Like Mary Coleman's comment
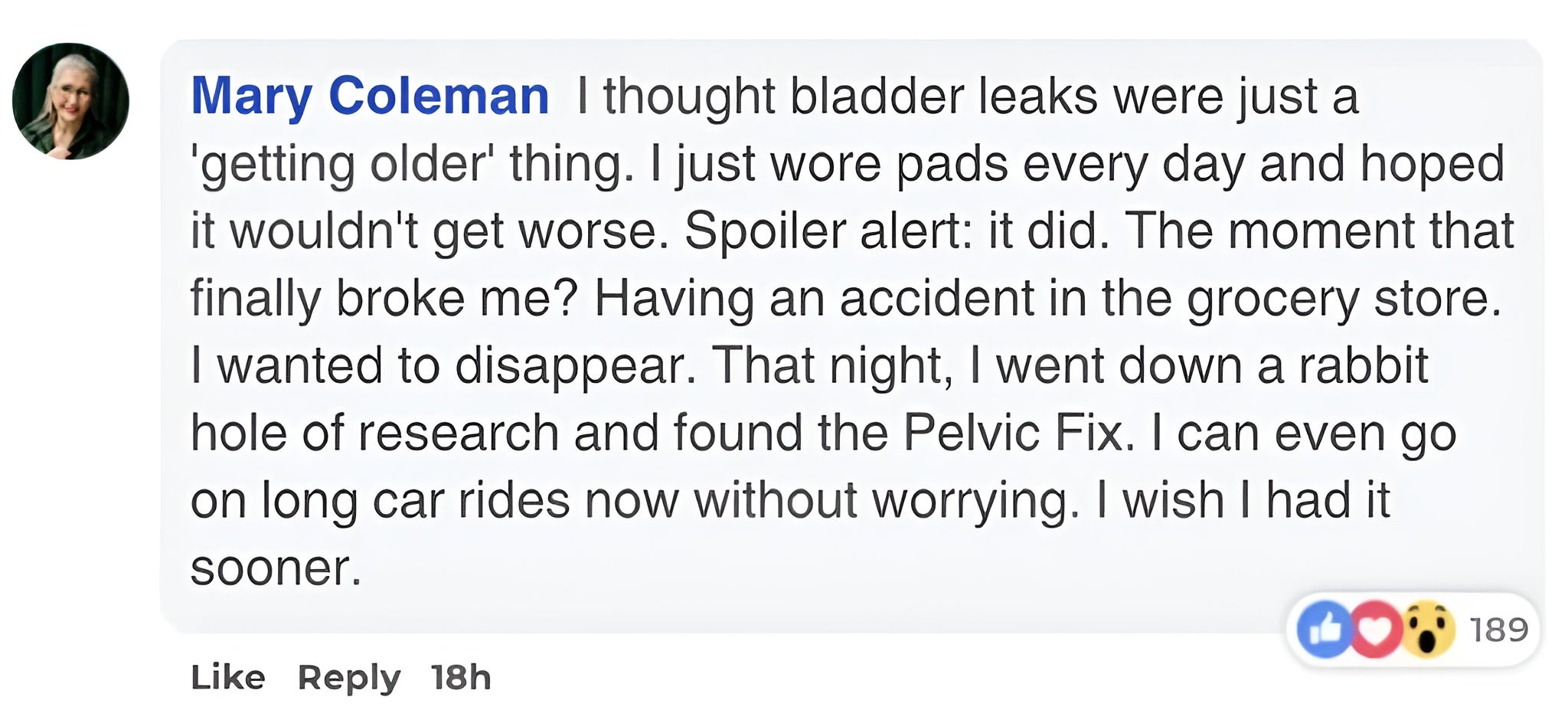The image size is (1568, 723). pos(227,677)
